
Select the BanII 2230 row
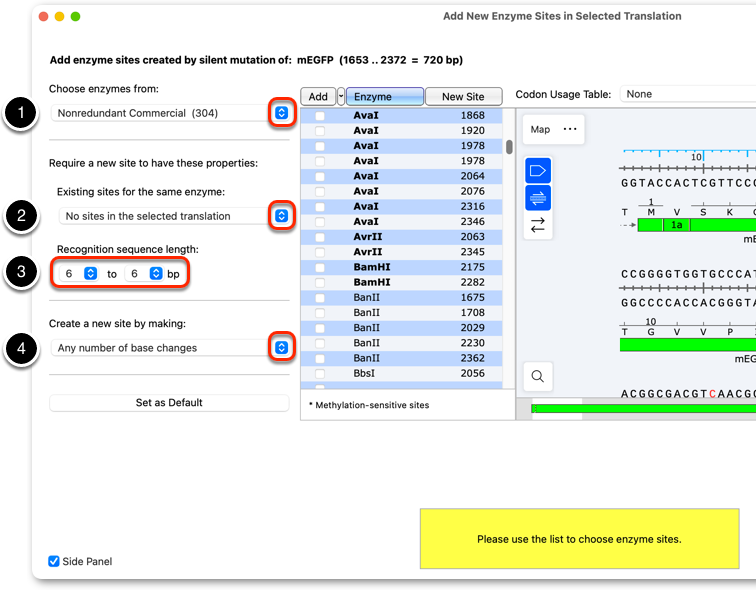401,343
